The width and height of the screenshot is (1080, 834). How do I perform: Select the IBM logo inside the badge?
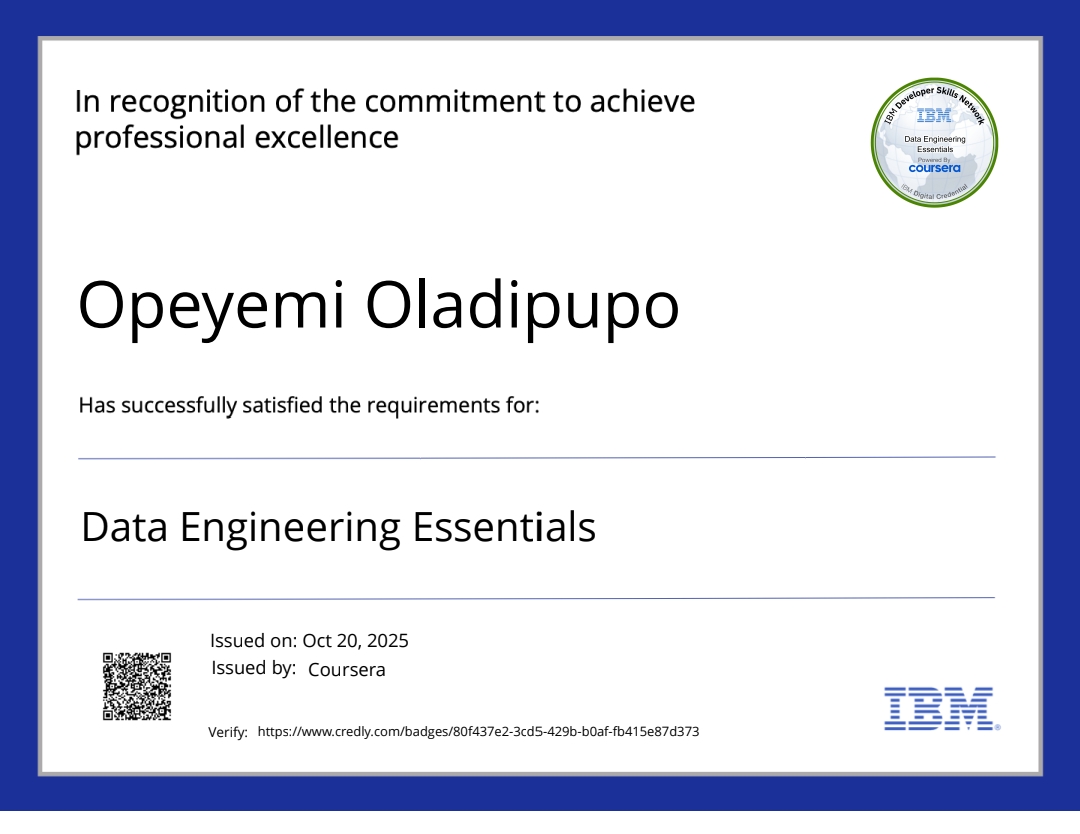(x=933, y=115)
